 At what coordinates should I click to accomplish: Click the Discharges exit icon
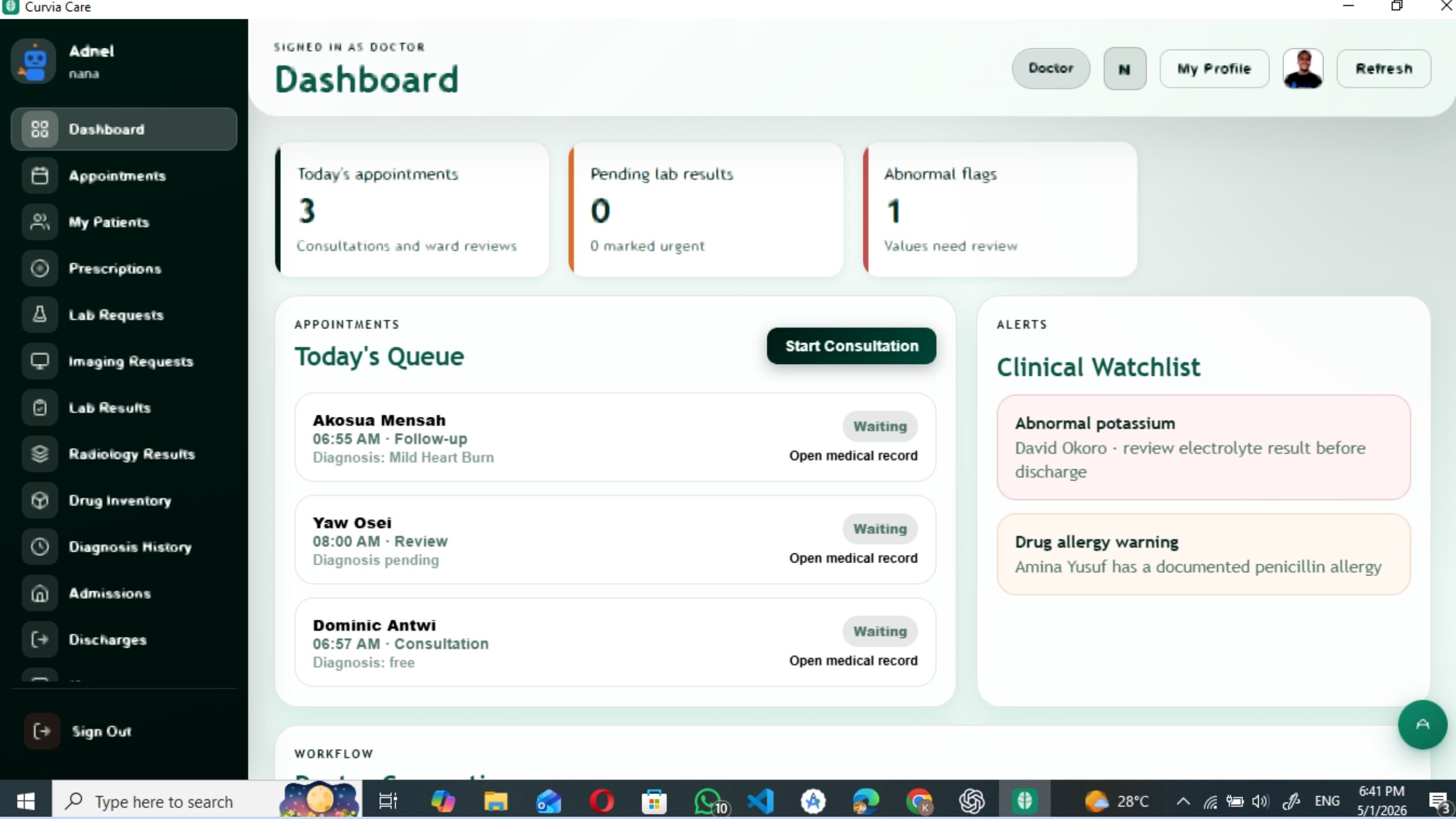40,640
